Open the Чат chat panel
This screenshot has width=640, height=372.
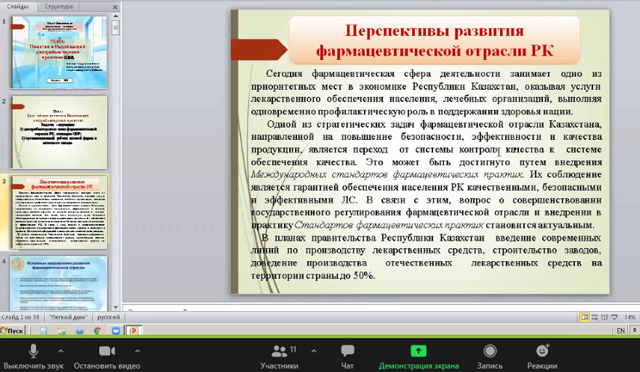click(x=347, y=357)
